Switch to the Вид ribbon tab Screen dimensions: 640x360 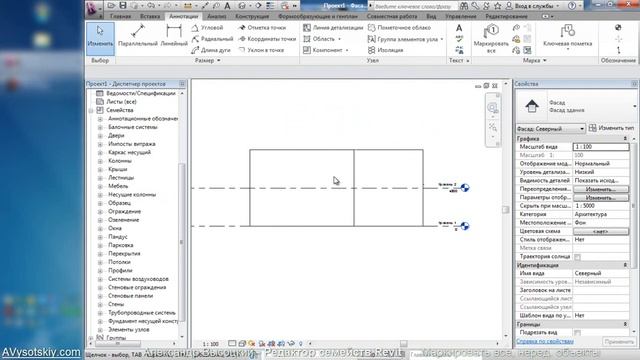431,16
